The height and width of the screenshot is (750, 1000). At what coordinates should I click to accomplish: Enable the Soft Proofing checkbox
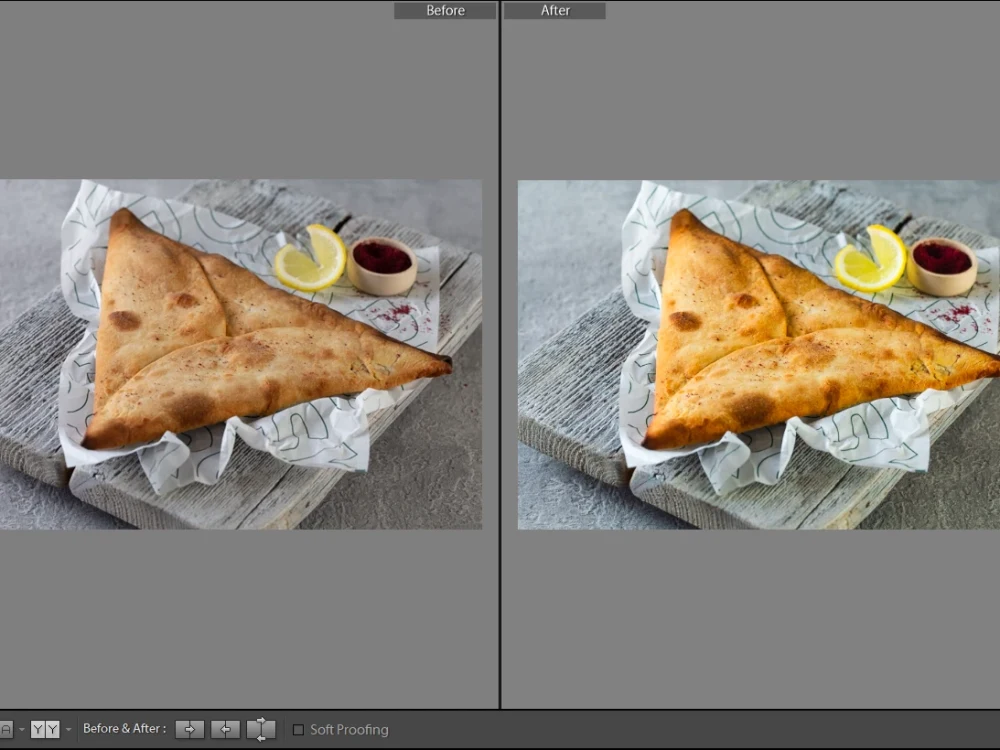coord(298,729)
